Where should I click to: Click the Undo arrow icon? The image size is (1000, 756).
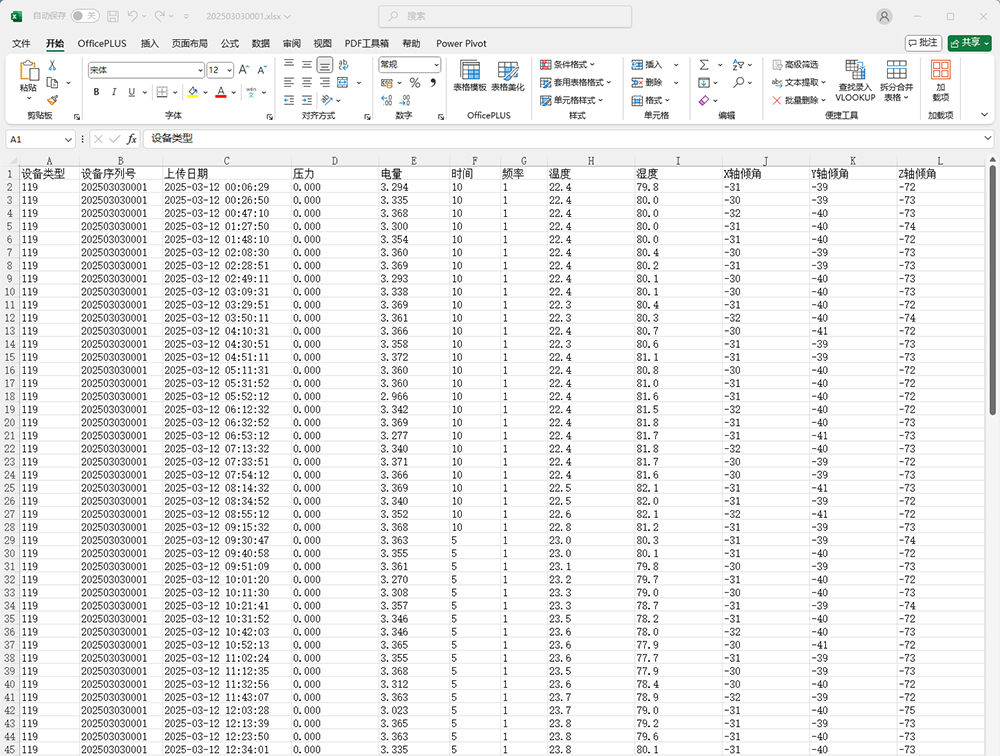[133, 16]
